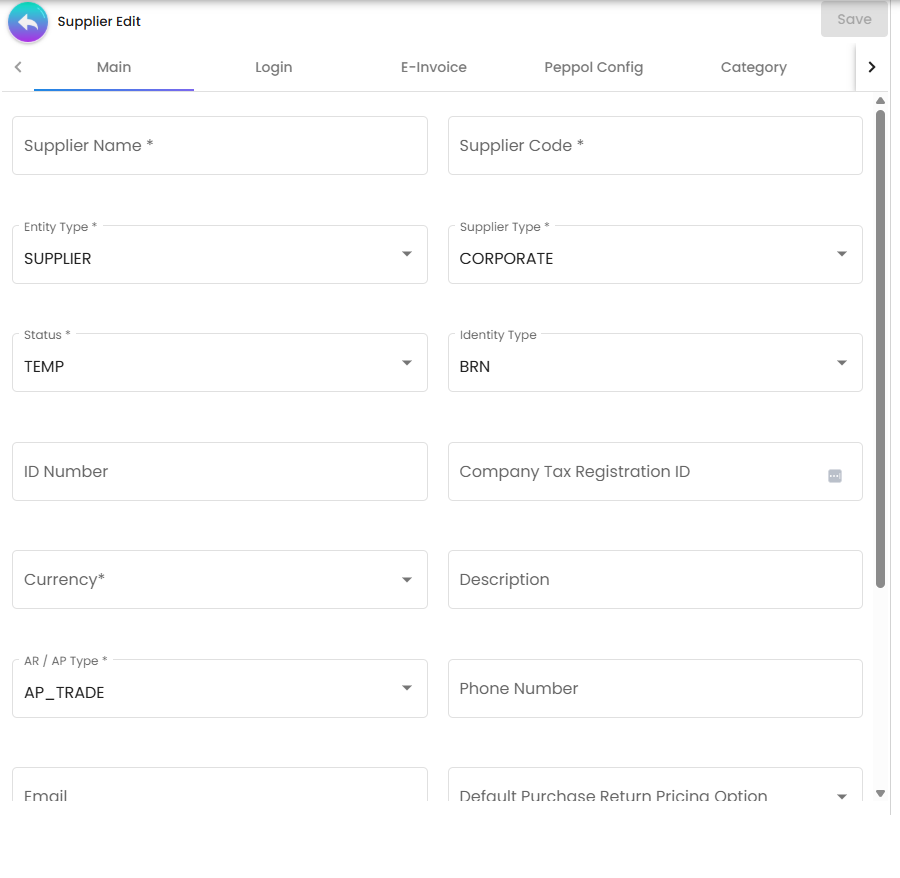Click the scrollbar up arrow
The image size is (900, 878).
point(880,100)
